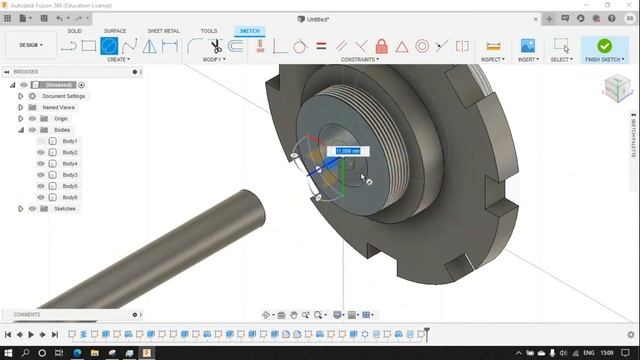The height and width of the screenshot is (360, 640).
Task: Hide Body6 with its eye icon
Action: coord(40,198)
